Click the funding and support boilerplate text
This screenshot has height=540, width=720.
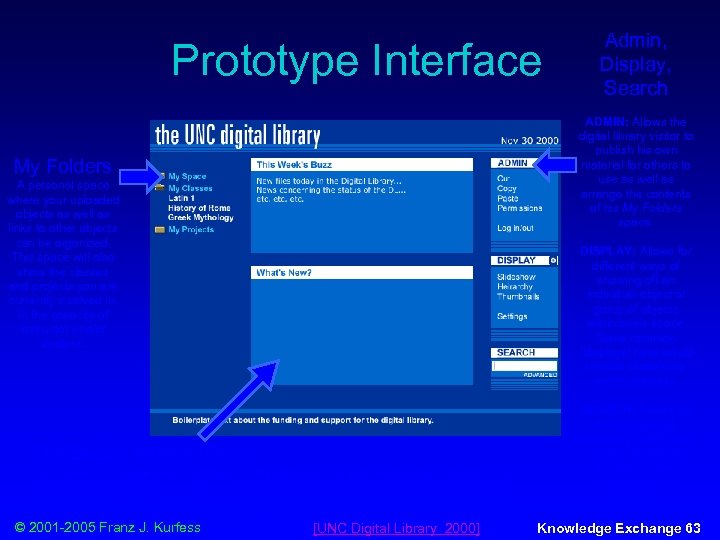coord(303,420)
